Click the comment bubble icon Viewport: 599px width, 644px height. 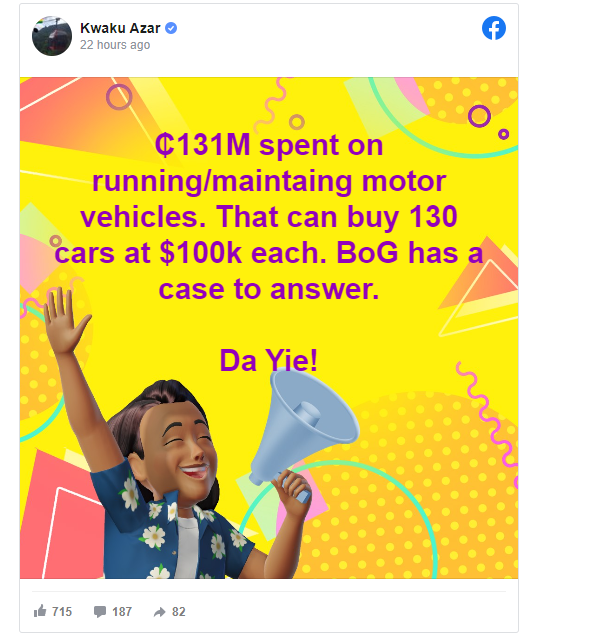[100, 612]
